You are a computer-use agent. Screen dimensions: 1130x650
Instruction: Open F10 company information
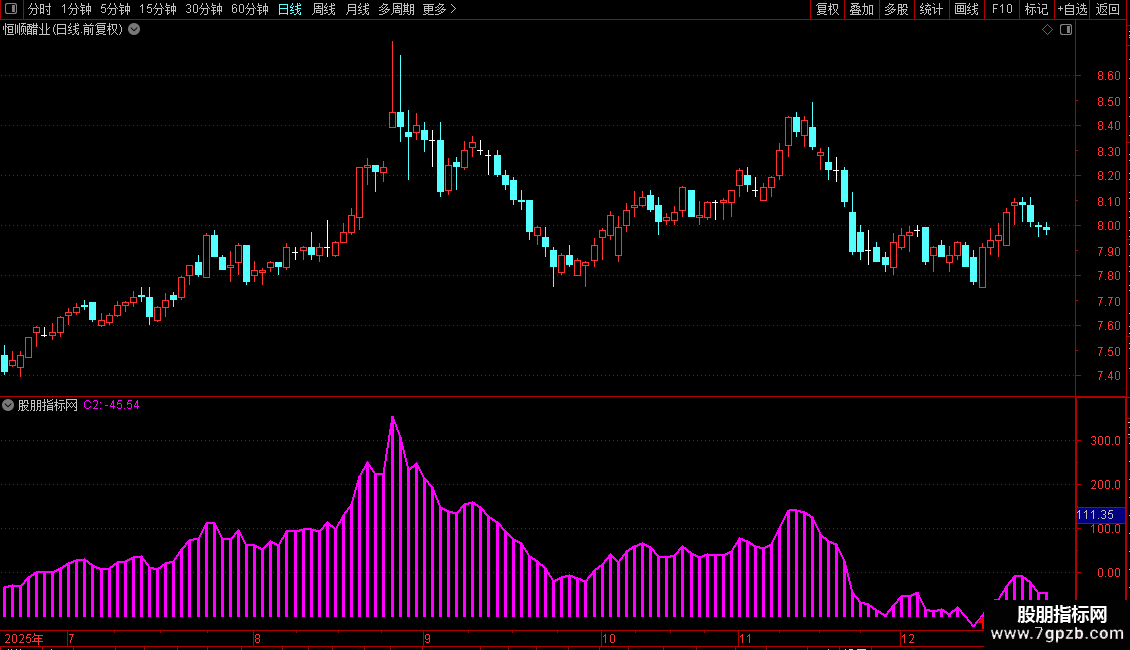[1002, 9]
